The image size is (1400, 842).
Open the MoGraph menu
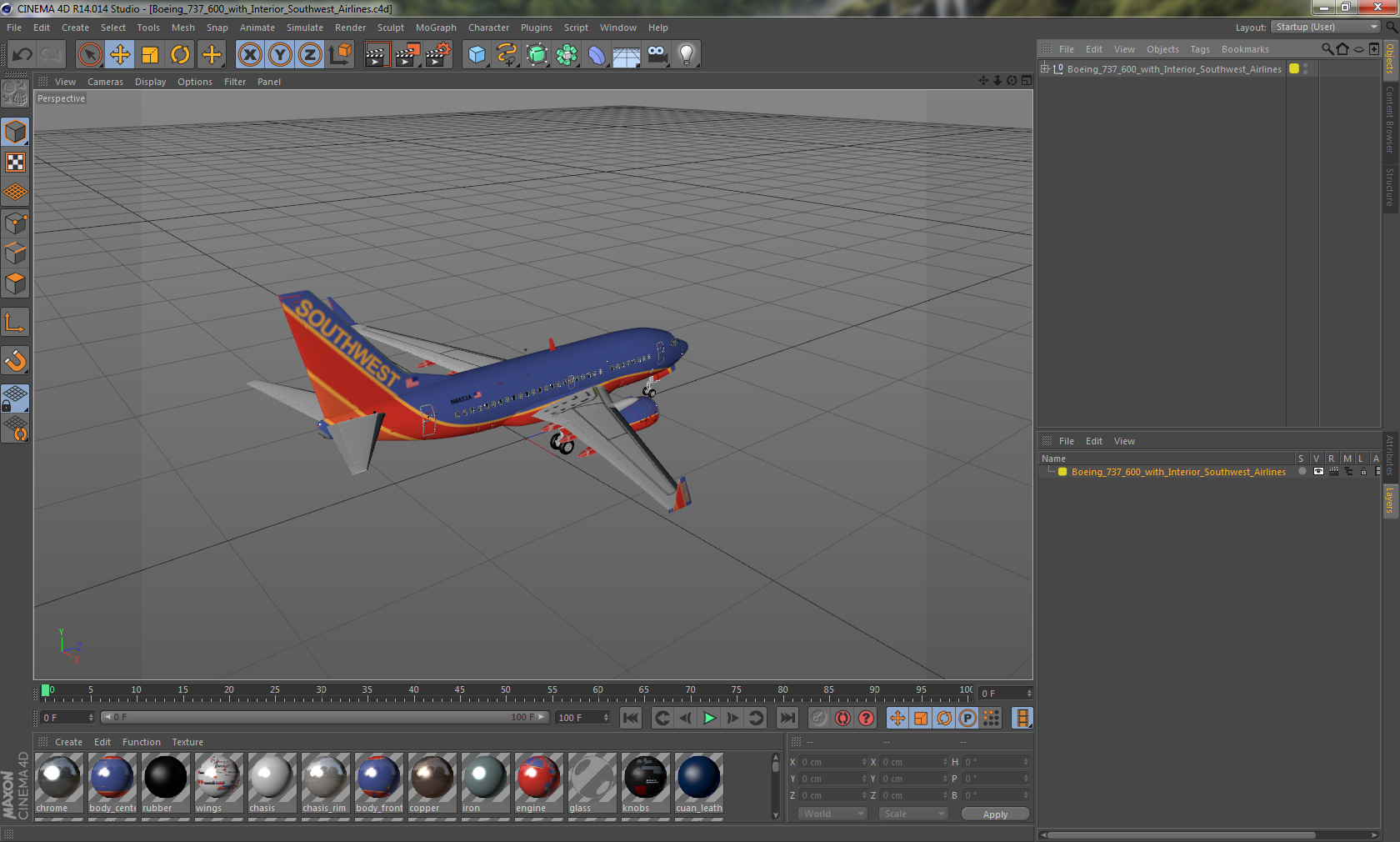pos(436,28)
